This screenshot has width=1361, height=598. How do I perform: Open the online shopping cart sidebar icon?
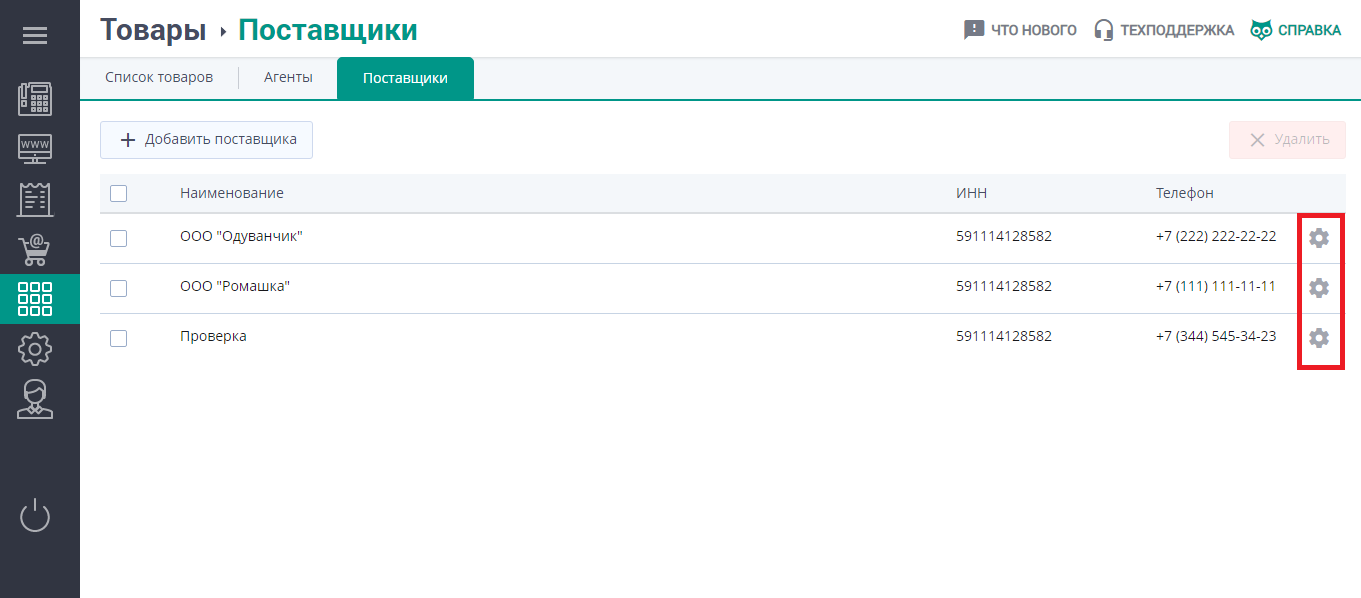click(35, 249)
